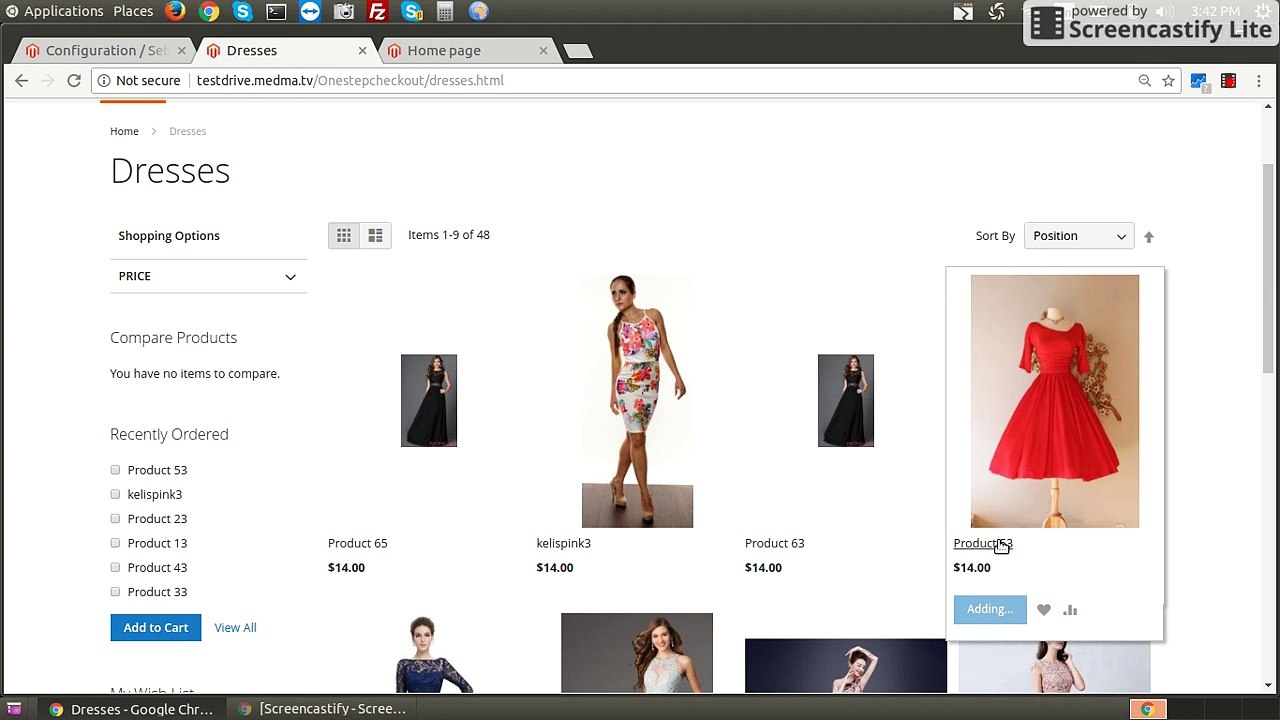This screenshot has width=1280, height=720.
Task: Open the Sort By Position dropdown
Action: (x=1079, y=236)
